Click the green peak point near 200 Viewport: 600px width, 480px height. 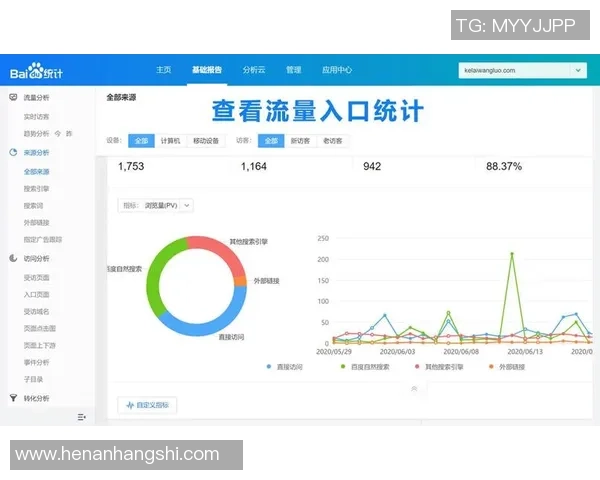click(x=512, y=254)
